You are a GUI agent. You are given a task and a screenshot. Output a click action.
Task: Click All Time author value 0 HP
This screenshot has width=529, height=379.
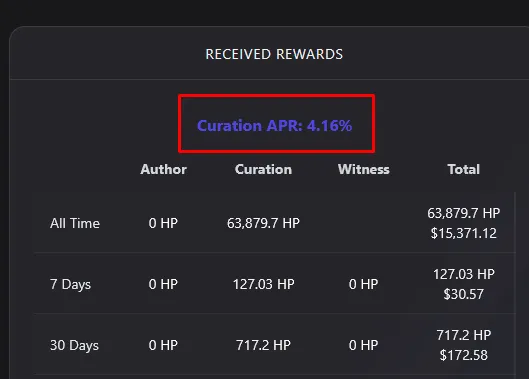coord(163,223)
